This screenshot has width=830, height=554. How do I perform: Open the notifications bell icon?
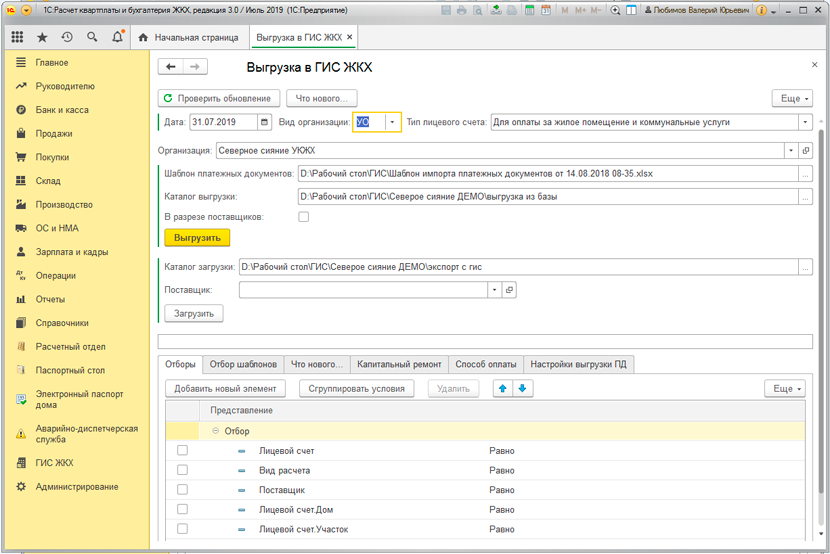pos(118,37)
